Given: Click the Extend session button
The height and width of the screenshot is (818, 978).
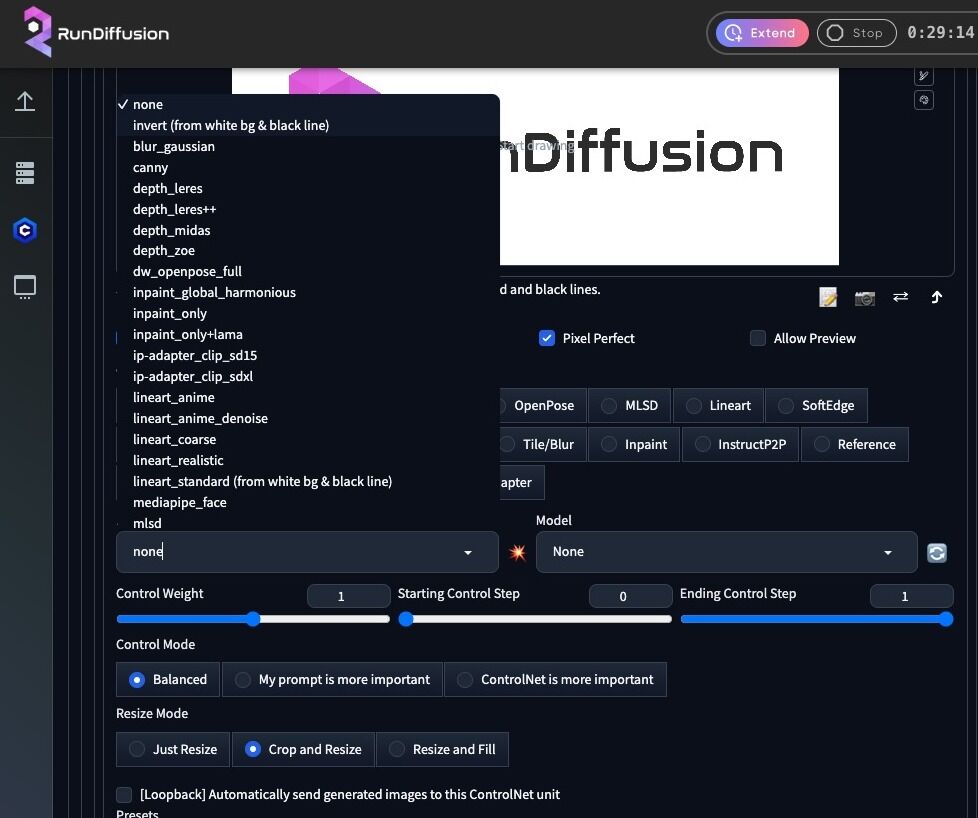Looking at the screenshot, I should 762,33.
